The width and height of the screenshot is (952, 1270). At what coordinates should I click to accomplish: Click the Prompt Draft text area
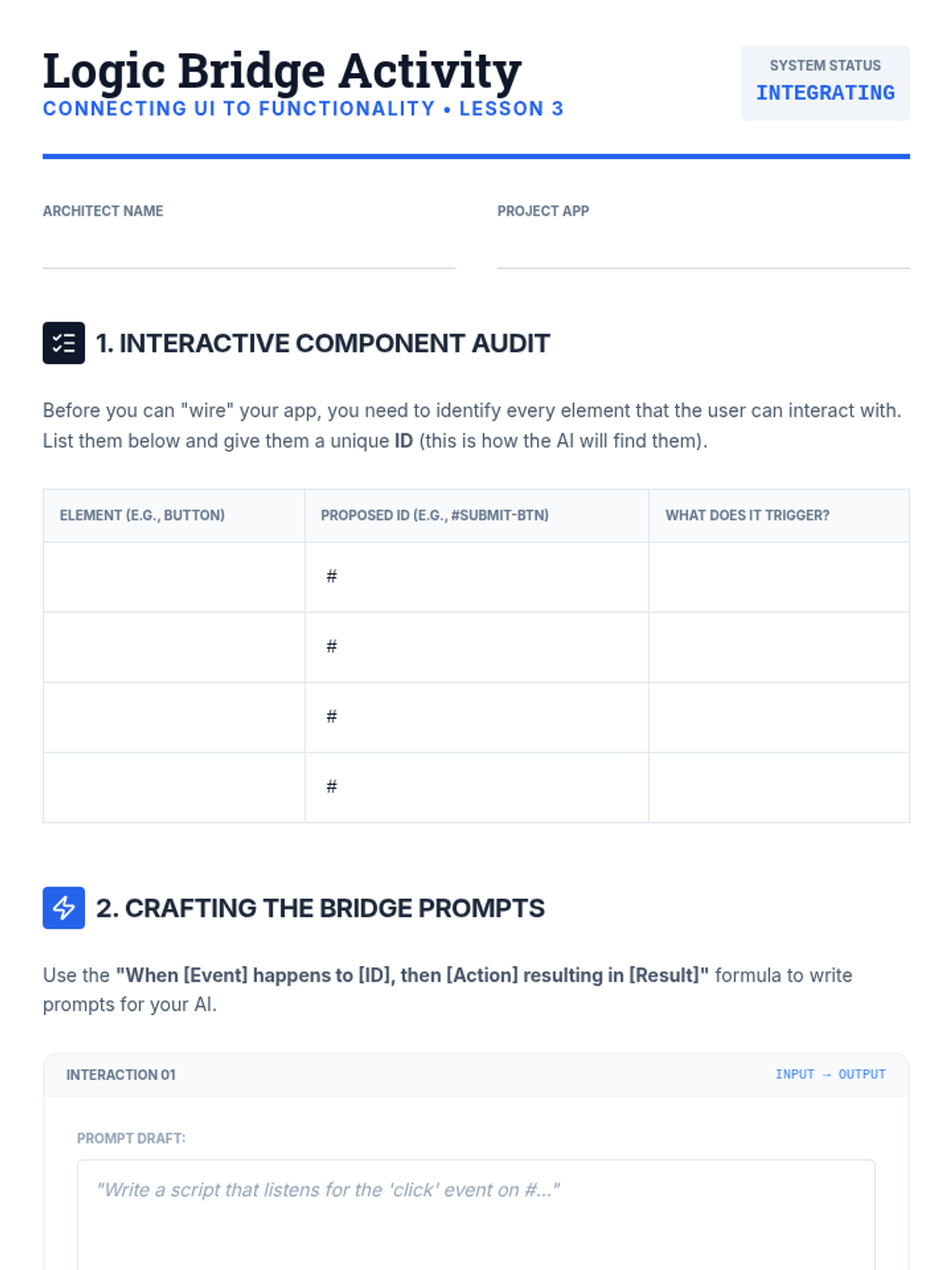coord(476,1214)
